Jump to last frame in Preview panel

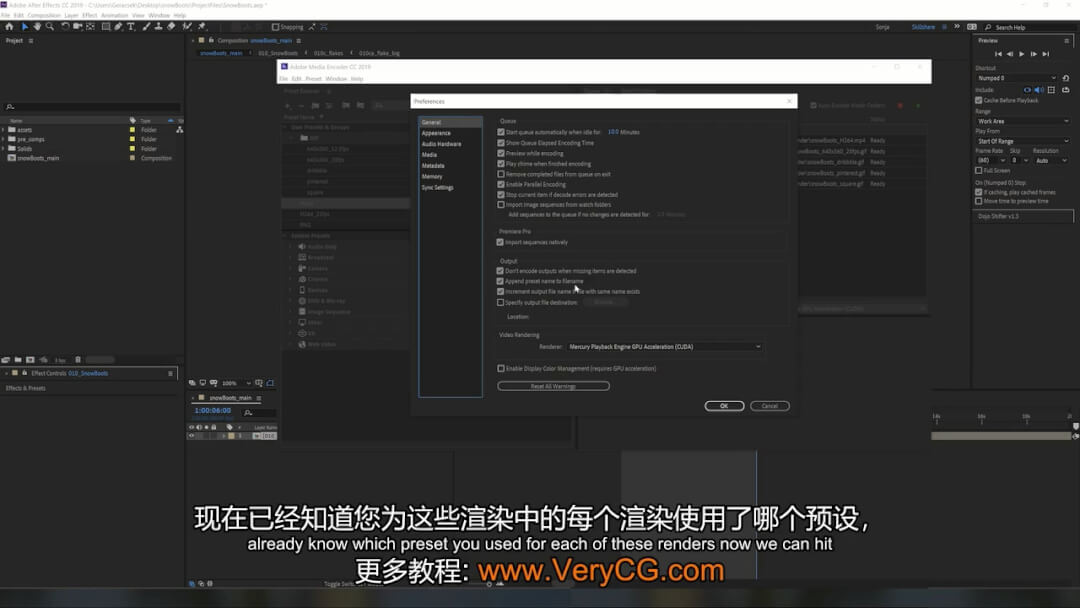tap(1046, 54)
